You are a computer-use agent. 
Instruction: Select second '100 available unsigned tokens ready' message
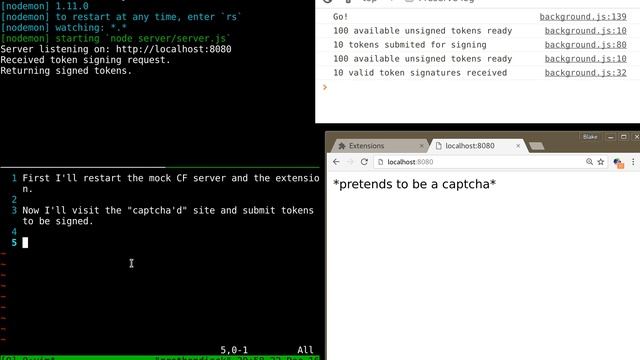pyautogui.click(x=422, y=59)
